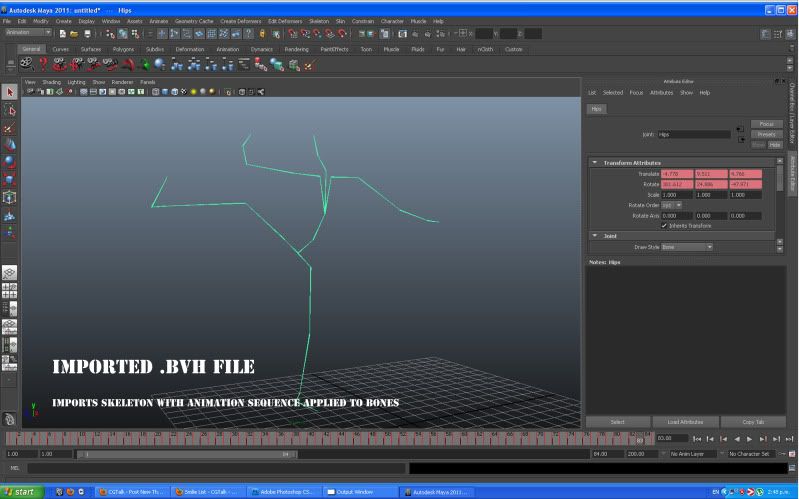This screenshot has height=499, width=799.
Task: Click the time range slider bar
Action: click(x=186, y=454)
